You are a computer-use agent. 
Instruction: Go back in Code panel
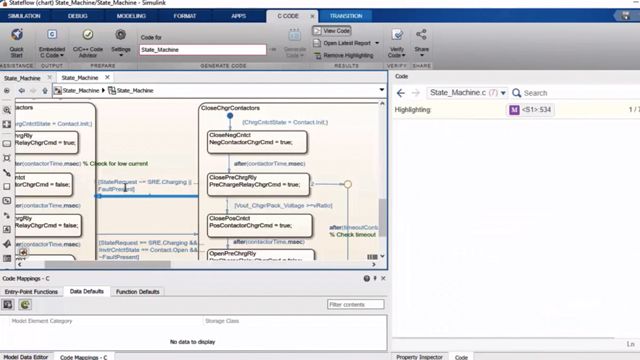coord(401,93)
